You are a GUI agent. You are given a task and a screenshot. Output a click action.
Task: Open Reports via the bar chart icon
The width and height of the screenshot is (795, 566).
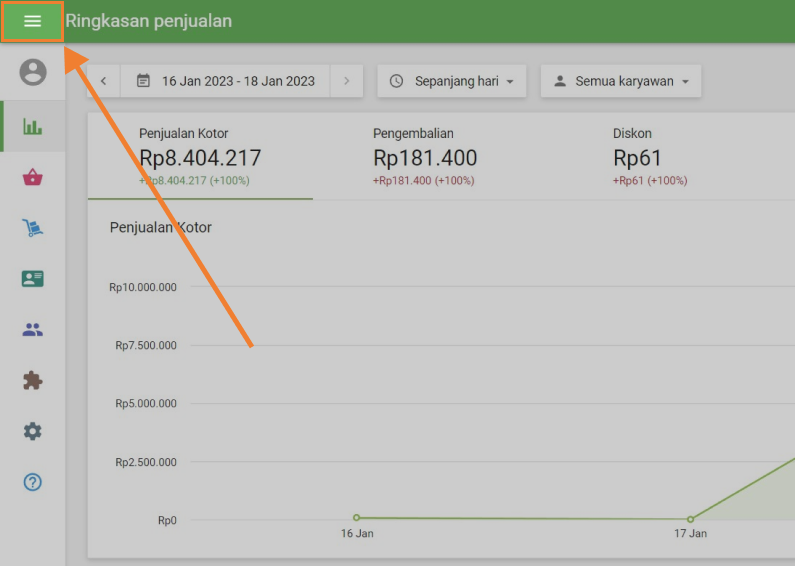click(33, 127)
